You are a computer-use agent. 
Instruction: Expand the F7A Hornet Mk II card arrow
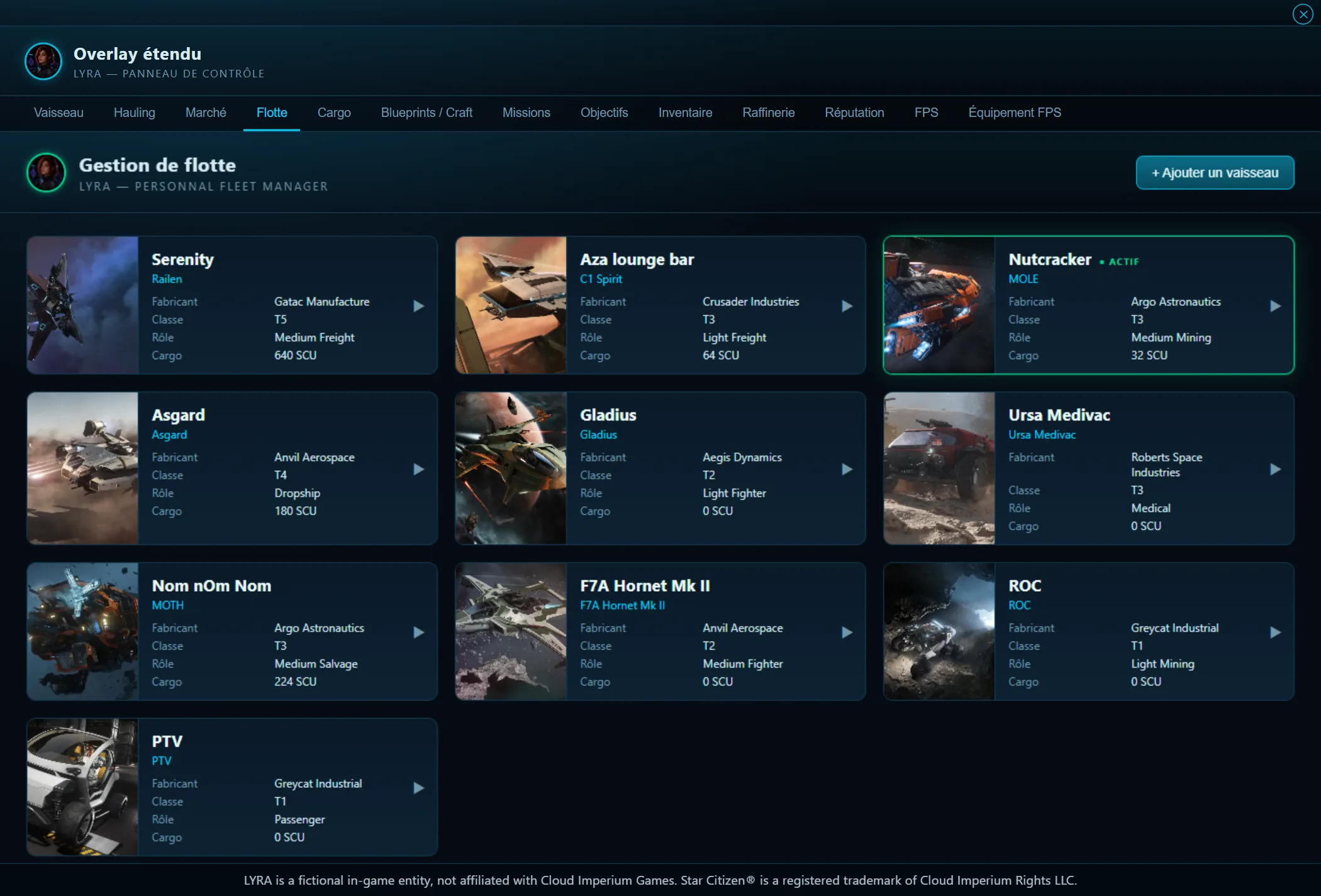tap(847, 632)
